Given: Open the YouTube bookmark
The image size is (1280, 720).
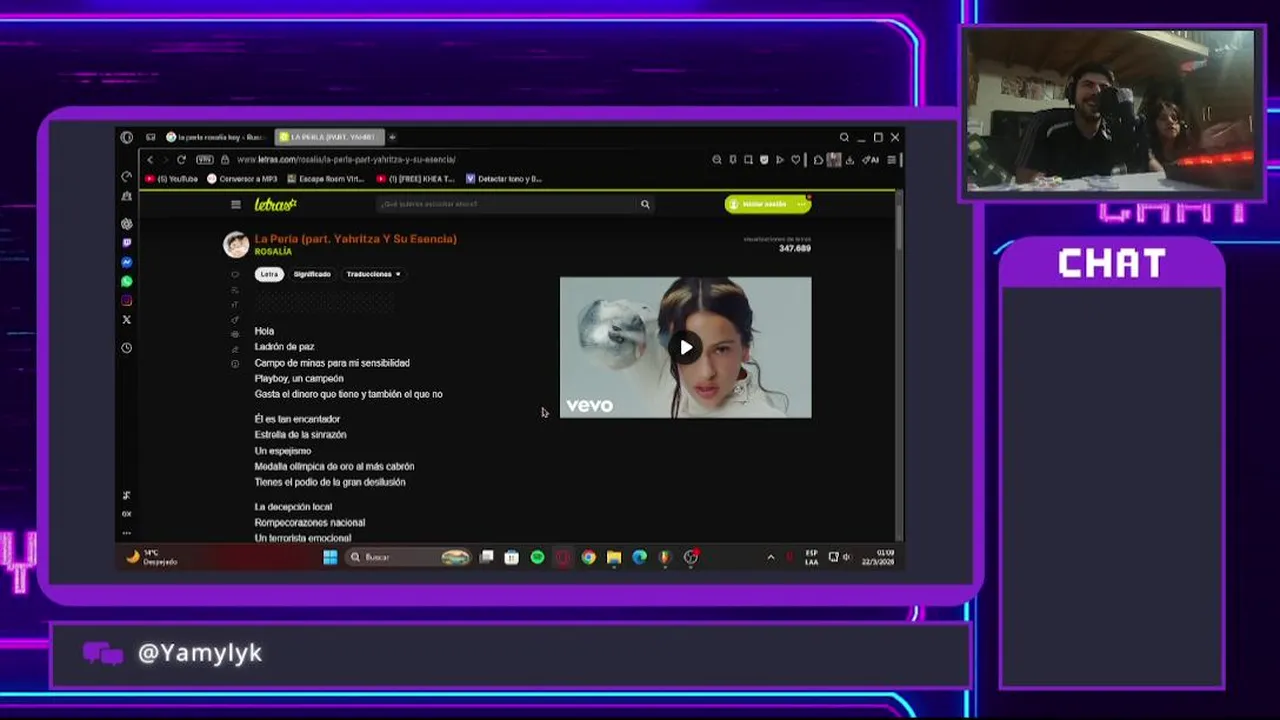Looking at the screenshot, I should click(172, 179).
